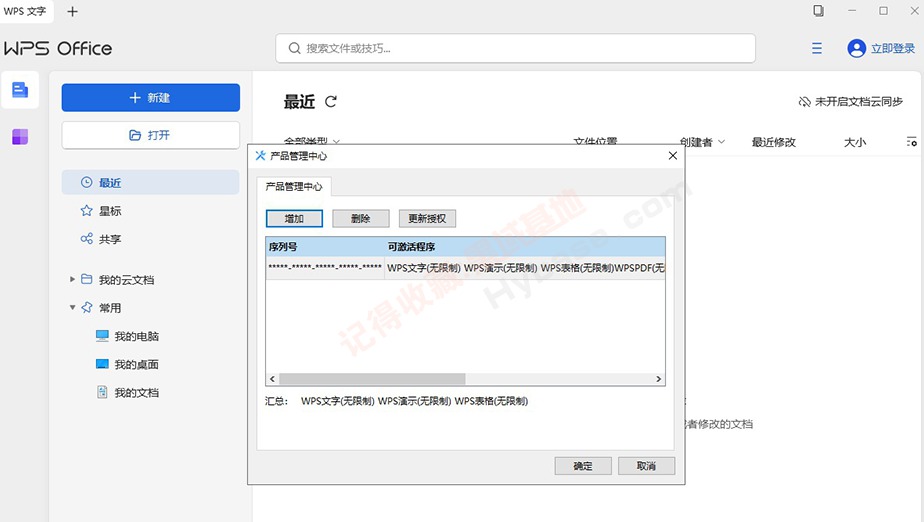Select the WPS 文字 title tab

point(27,11)
